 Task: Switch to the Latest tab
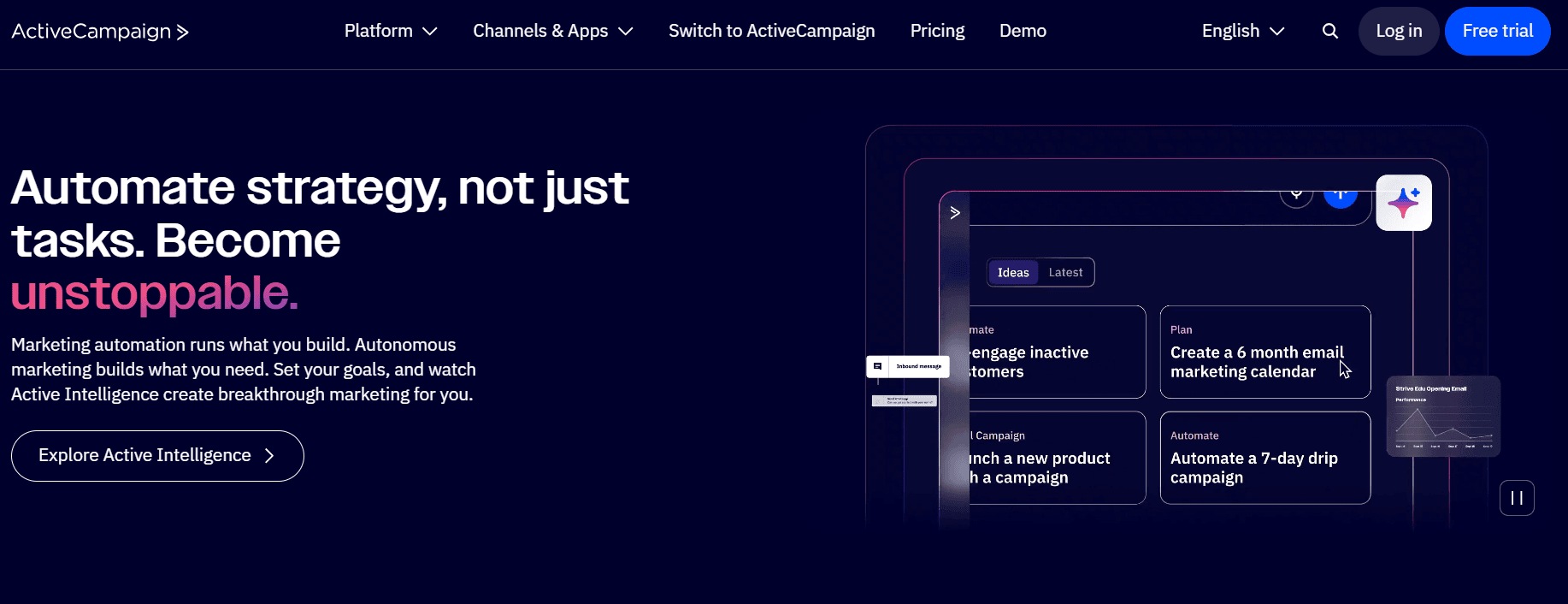pyautogui.click(x=1065, y=272)
